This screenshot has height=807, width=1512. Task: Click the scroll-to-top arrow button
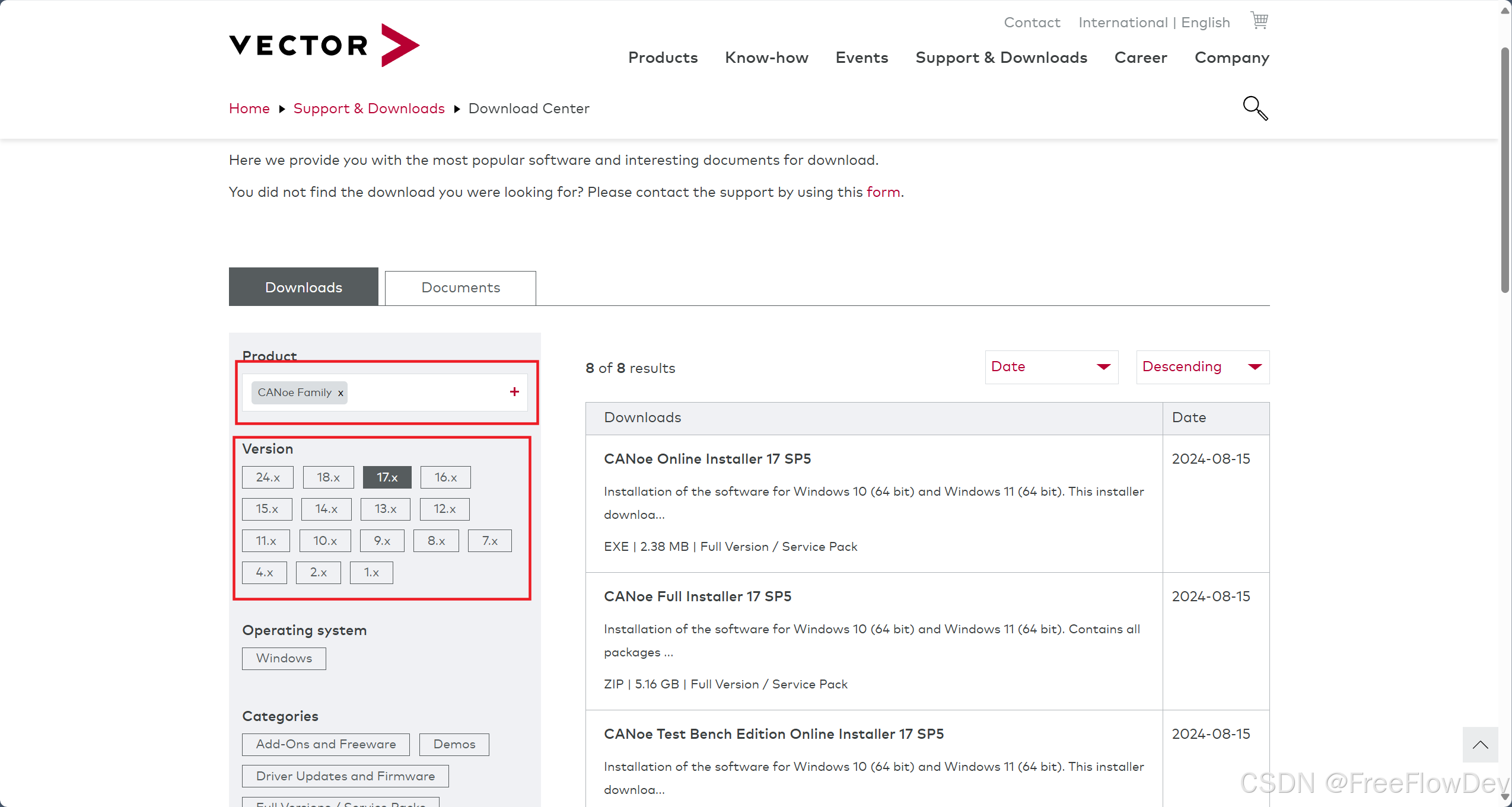1480,745
